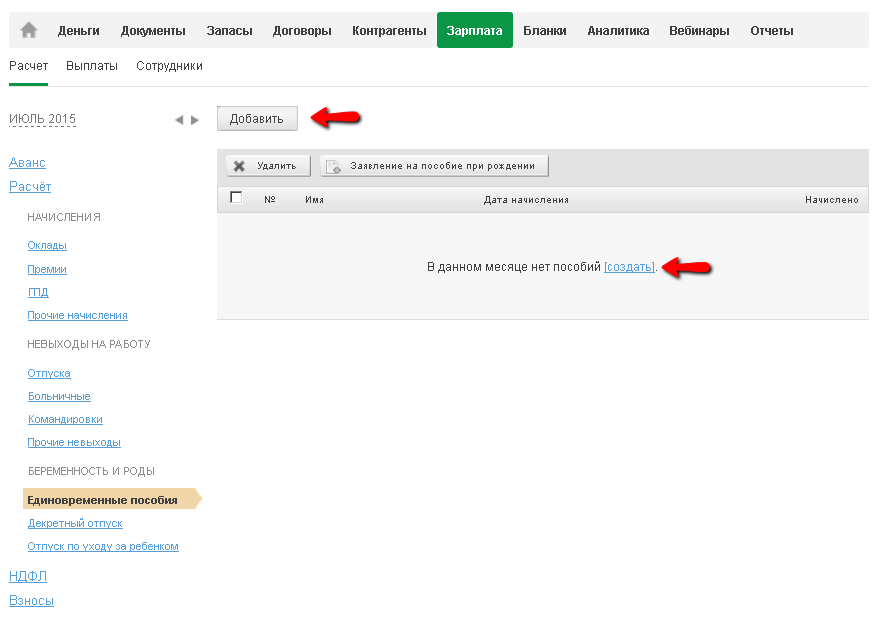Open the Премии link
Screen dimensions: 880x622
(x=47, y=269)
